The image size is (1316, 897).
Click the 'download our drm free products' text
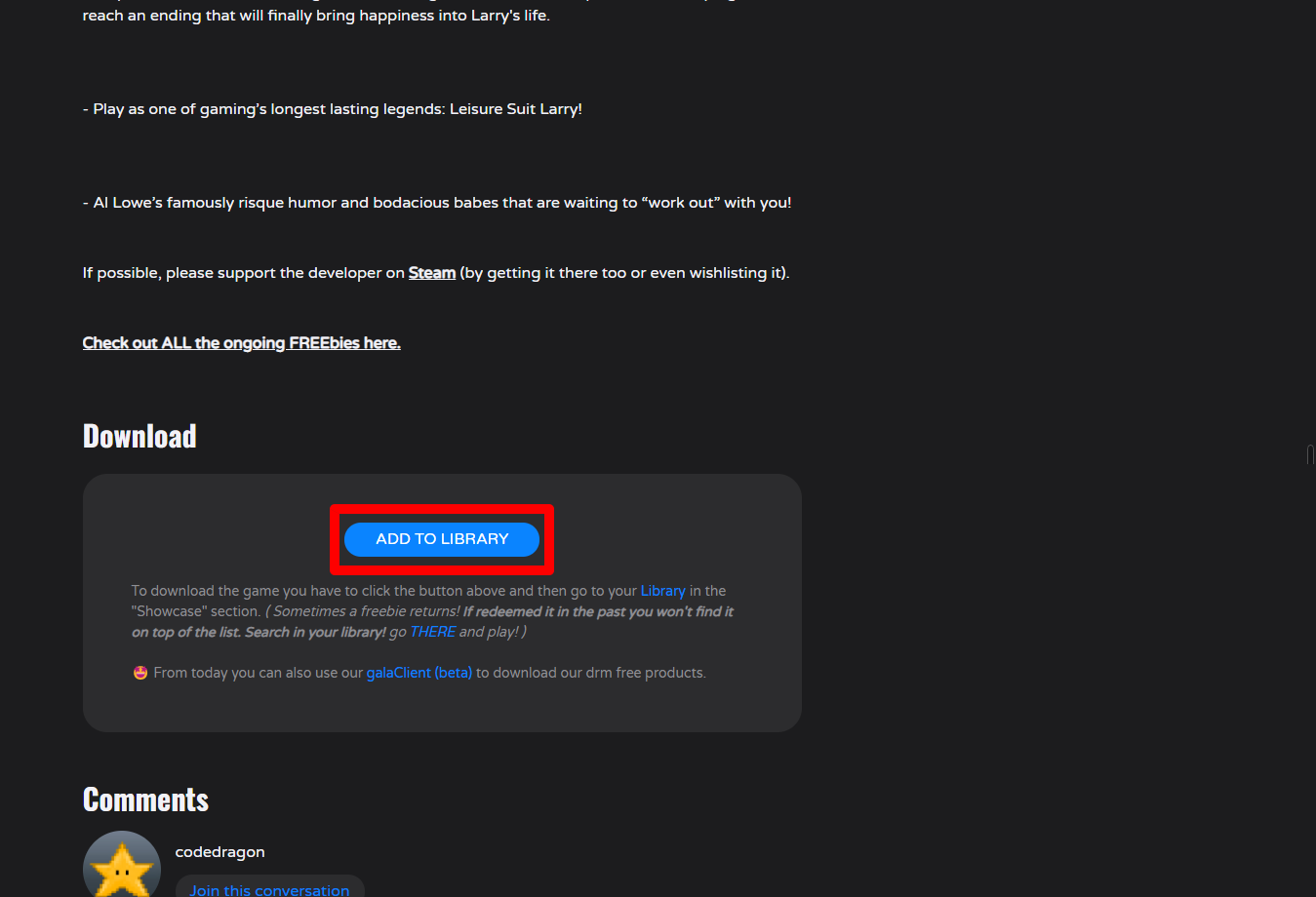click(x=599, y=673)
